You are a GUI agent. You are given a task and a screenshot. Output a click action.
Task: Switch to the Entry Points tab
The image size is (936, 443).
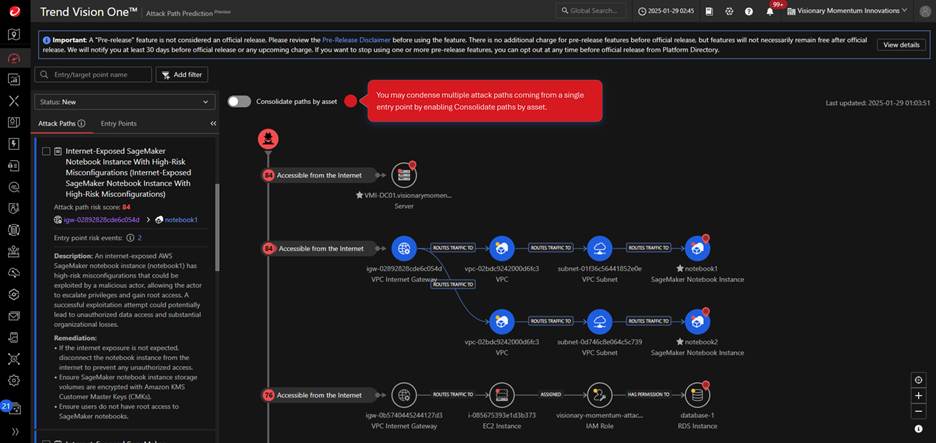pos(119,124)
